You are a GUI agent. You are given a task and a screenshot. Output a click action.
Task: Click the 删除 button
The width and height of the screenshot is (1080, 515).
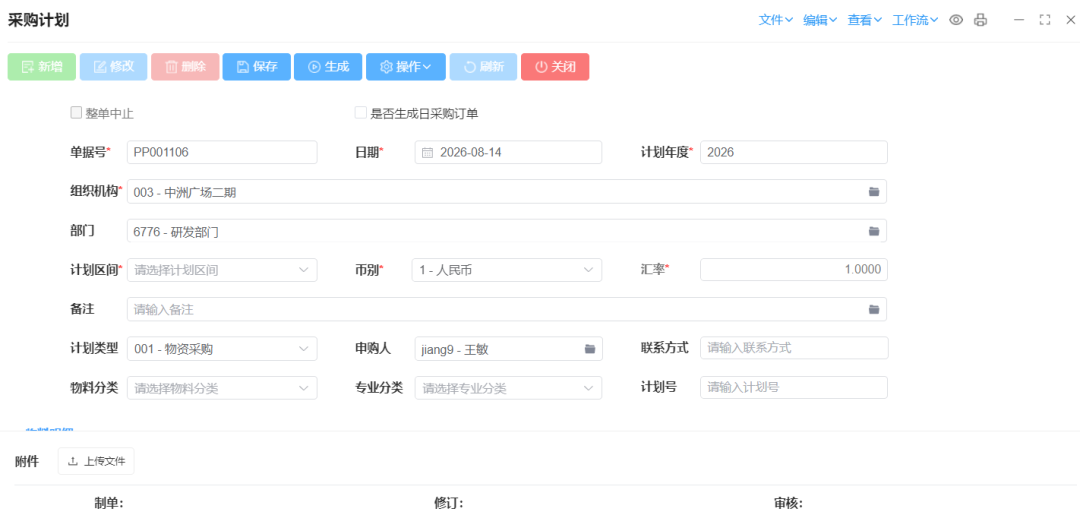pyautogui.click(x=185, y=67)
